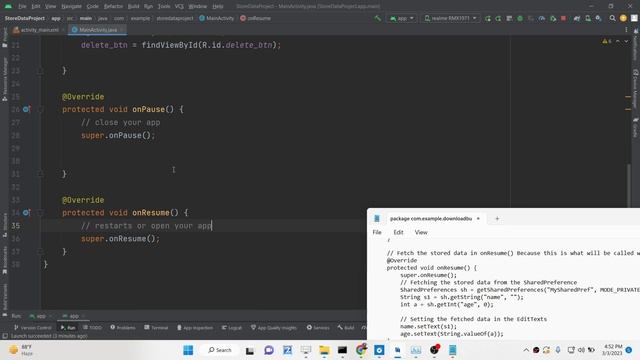This screenshot has height=360, width=640.
Task: Open App Quality Insights tool window
Action: tap(274, 328)
